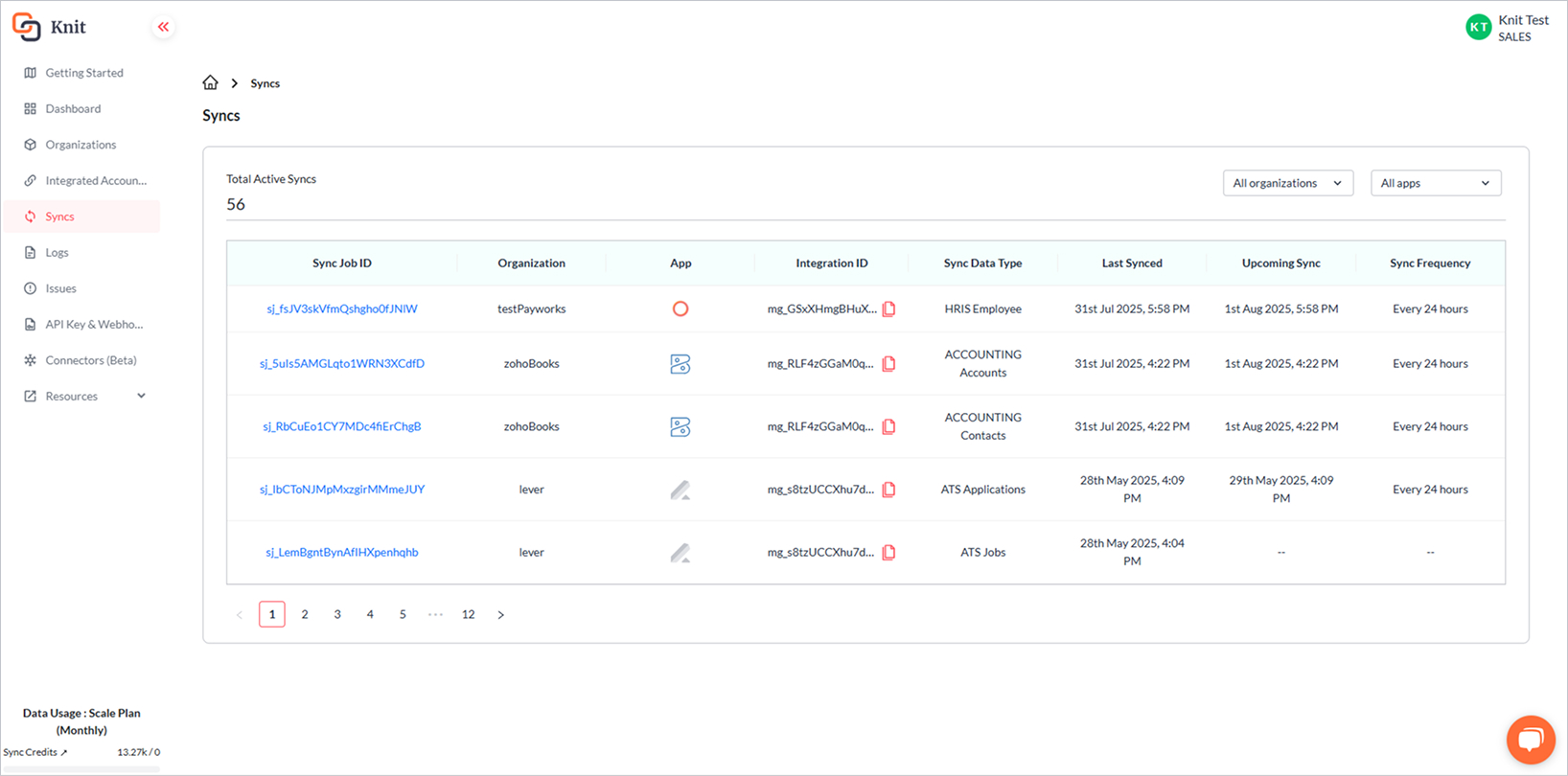The image size is (1568, 776).
Task: Click the Issues alert icon
Action: pos(30,288)
